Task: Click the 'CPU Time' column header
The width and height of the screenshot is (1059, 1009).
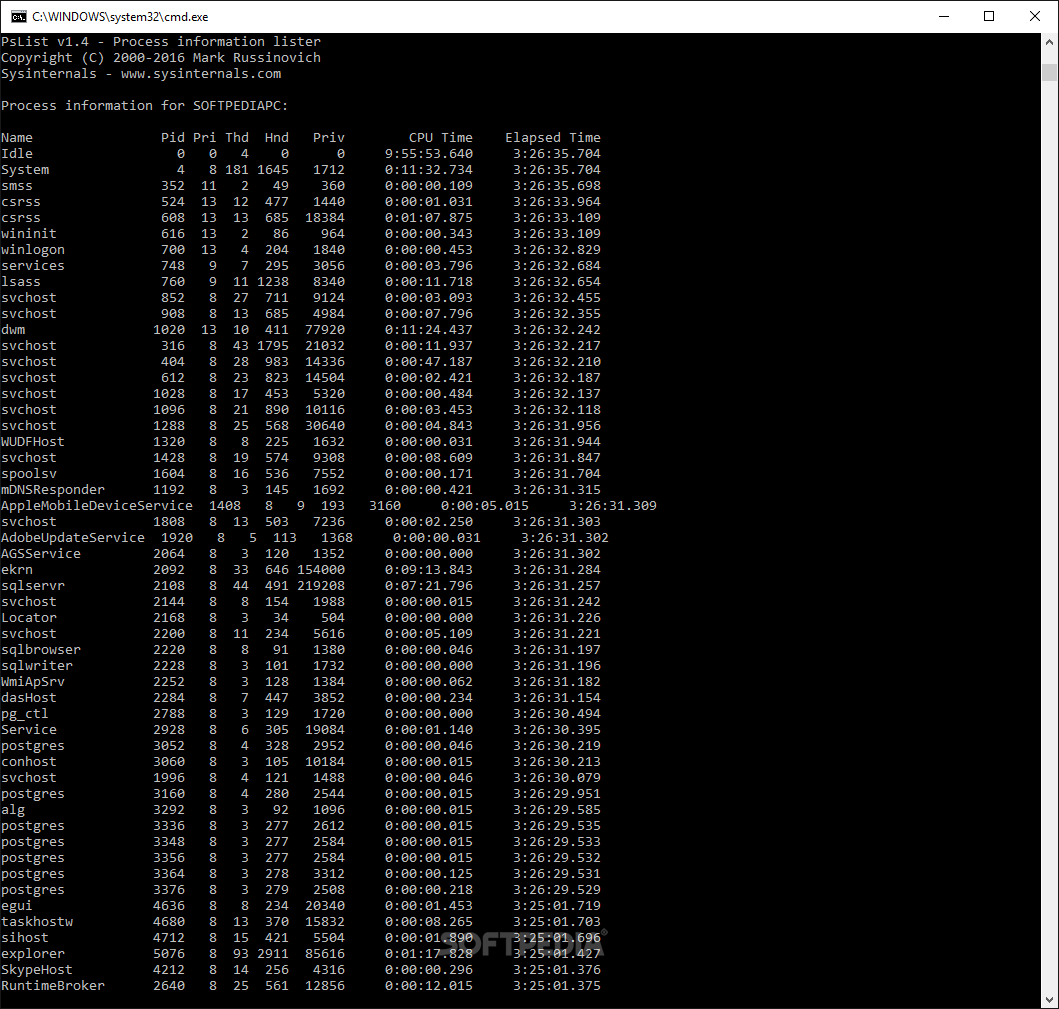Action: coord(441,138)
